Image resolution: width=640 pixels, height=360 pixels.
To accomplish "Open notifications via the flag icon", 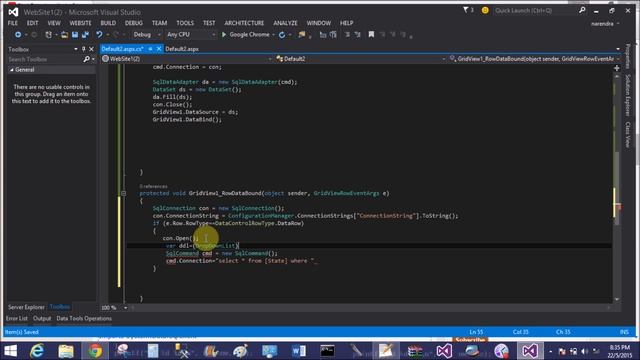I will (466, 10).
